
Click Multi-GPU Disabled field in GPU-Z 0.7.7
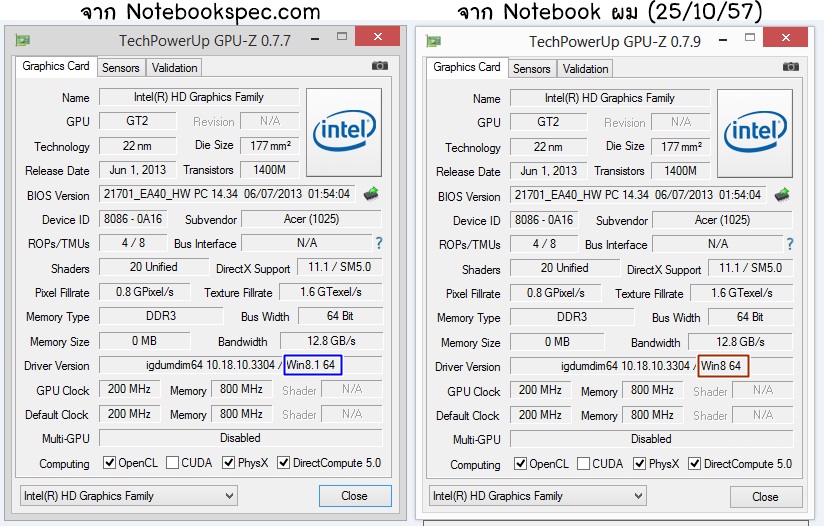click(241, 438)
